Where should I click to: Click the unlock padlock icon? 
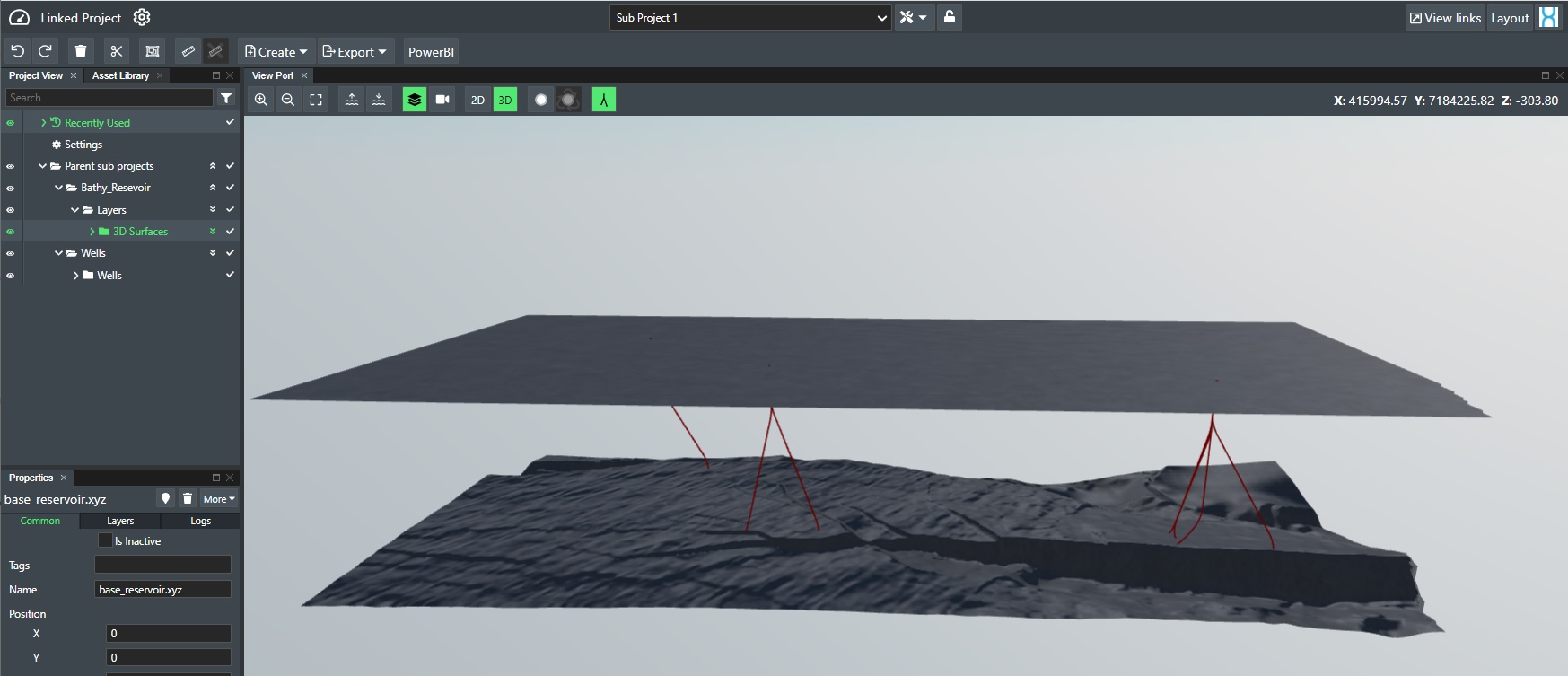click(x=950, y=17)
